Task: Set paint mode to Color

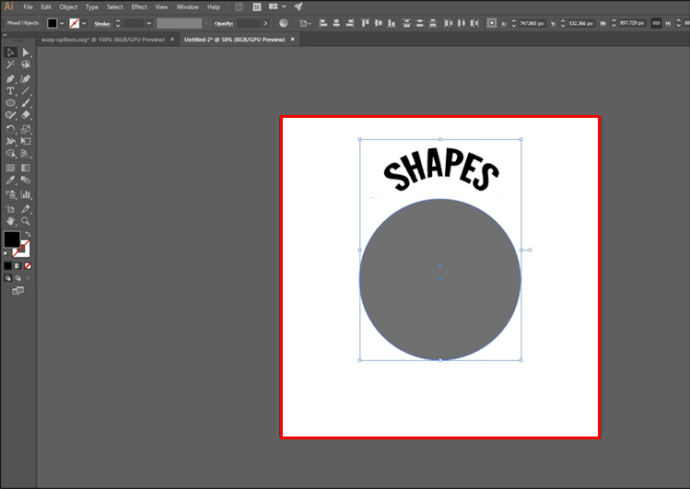Action: (x=8, y=266)
